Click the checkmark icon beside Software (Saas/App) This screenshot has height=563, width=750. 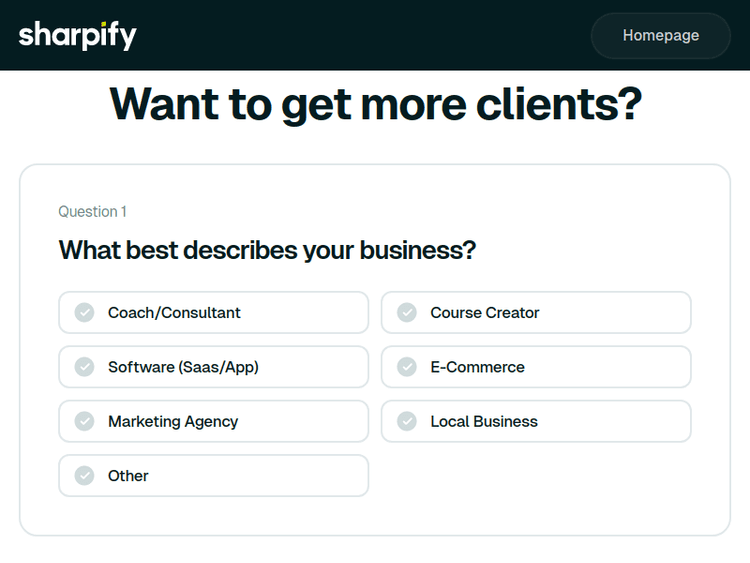click(85, 367)
